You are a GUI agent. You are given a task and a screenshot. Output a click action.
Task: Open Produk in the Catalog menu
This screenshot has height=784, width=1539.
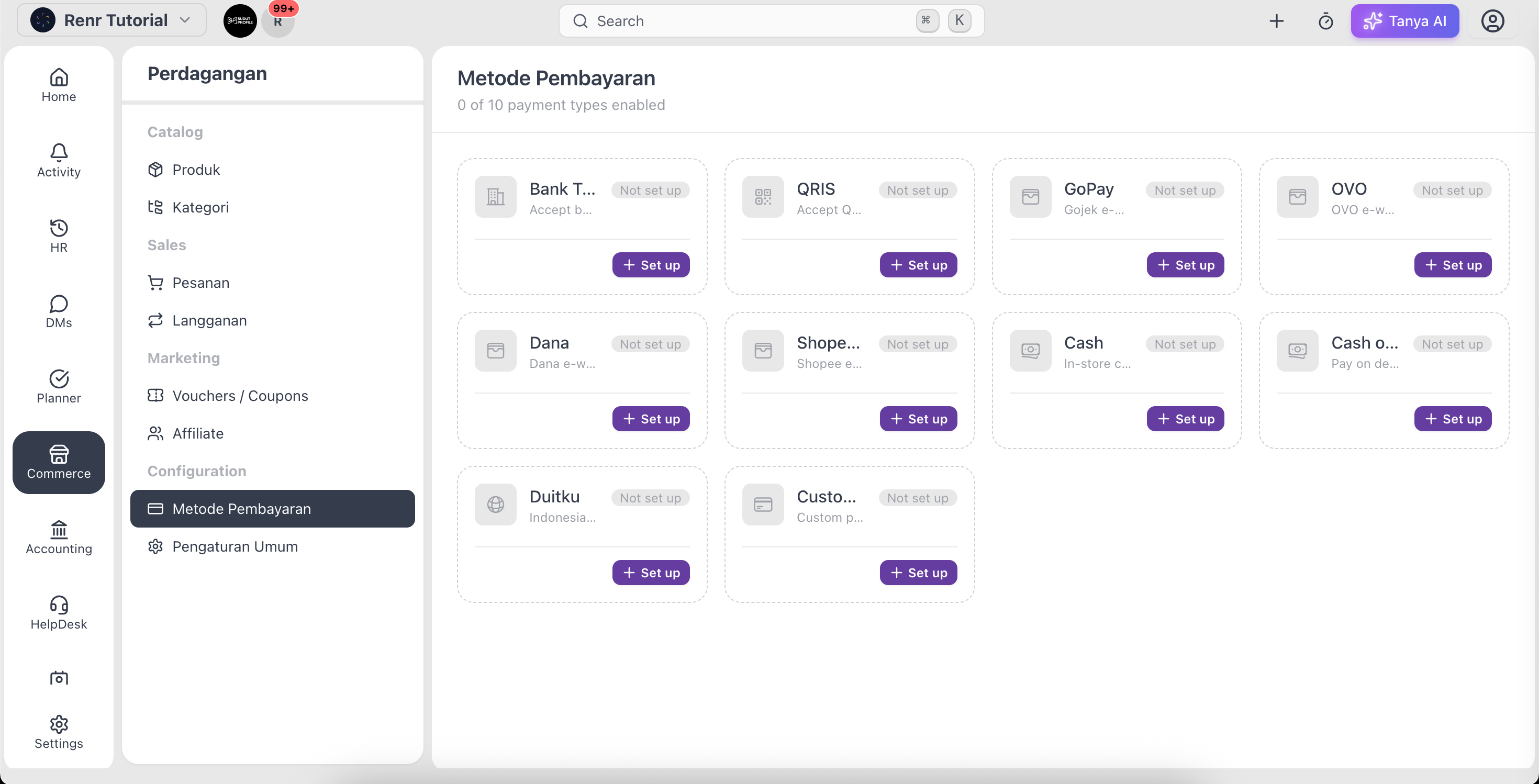(272, 170)
